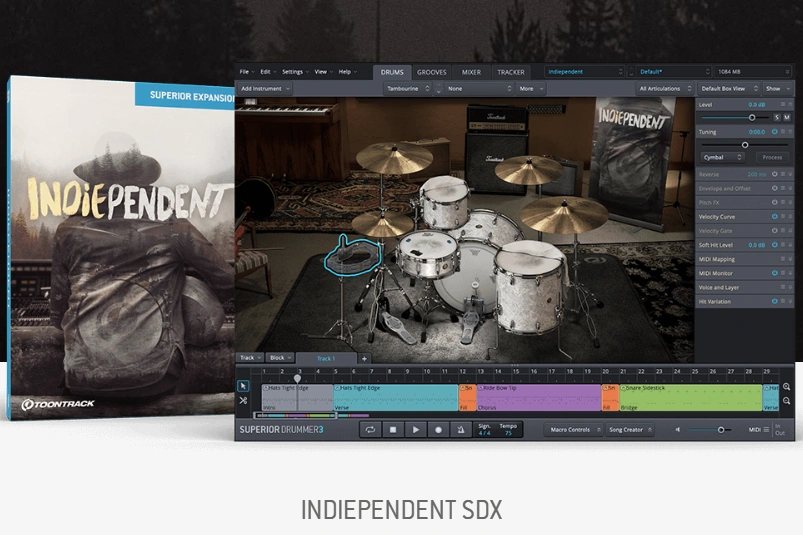Toggle MIDI Monitor power button
The height and width of the screenshot is (535, 803).
(774, 273)
